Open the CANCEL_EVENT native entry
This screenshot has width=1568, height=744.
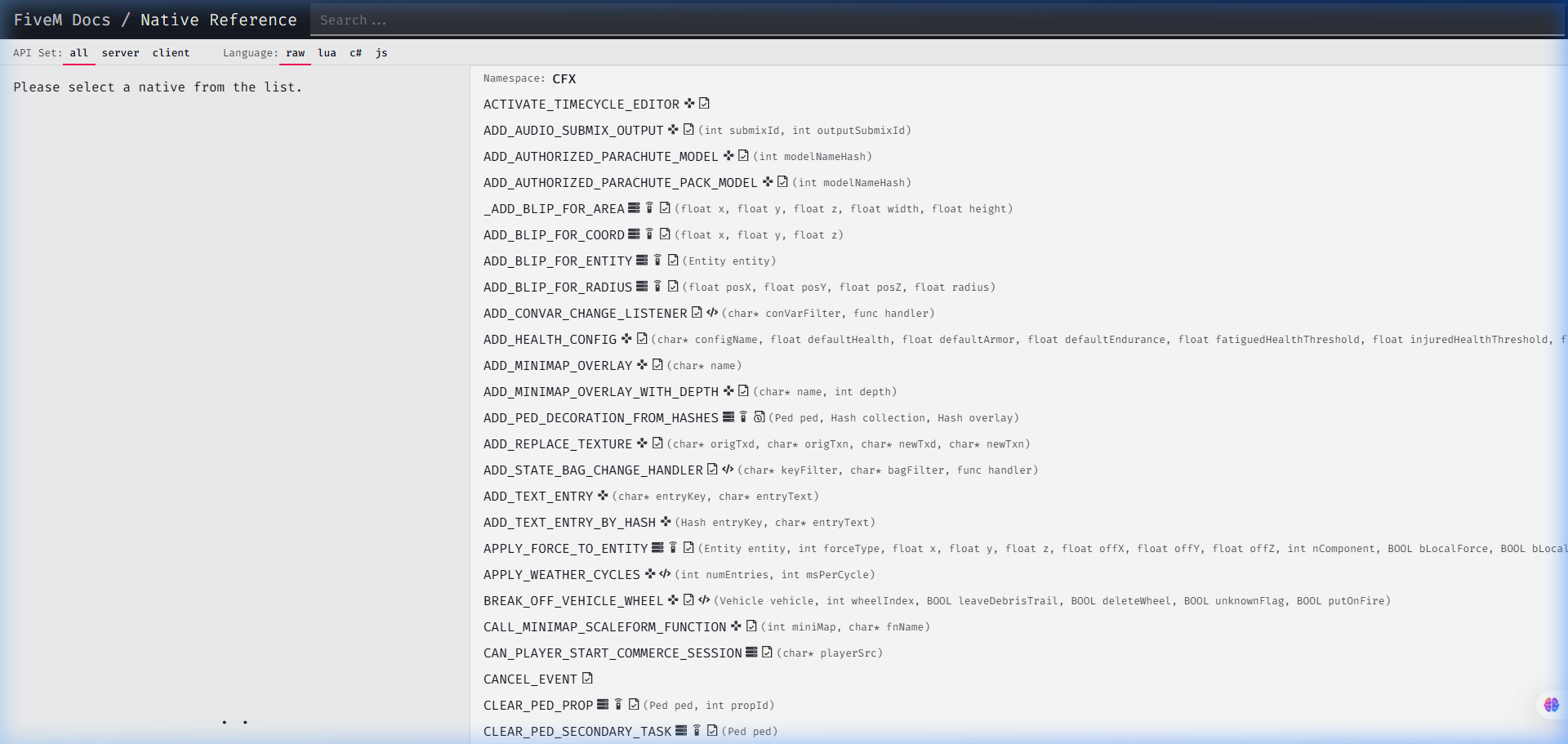point(530,679)
